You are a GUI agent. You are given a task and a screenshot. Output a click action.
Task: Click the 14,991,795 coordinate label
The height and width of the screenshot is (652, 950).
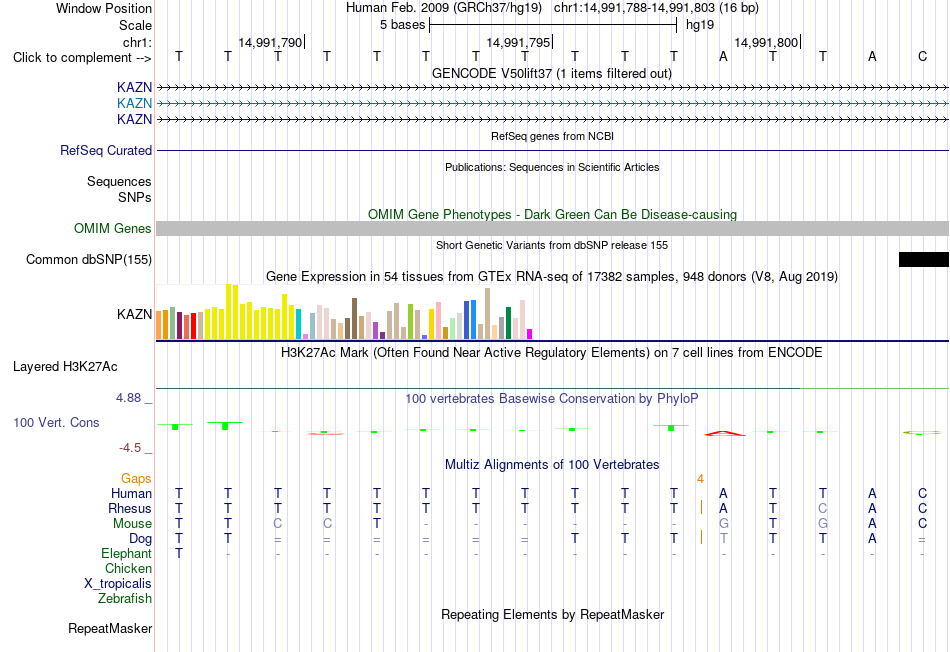[518, 42]
